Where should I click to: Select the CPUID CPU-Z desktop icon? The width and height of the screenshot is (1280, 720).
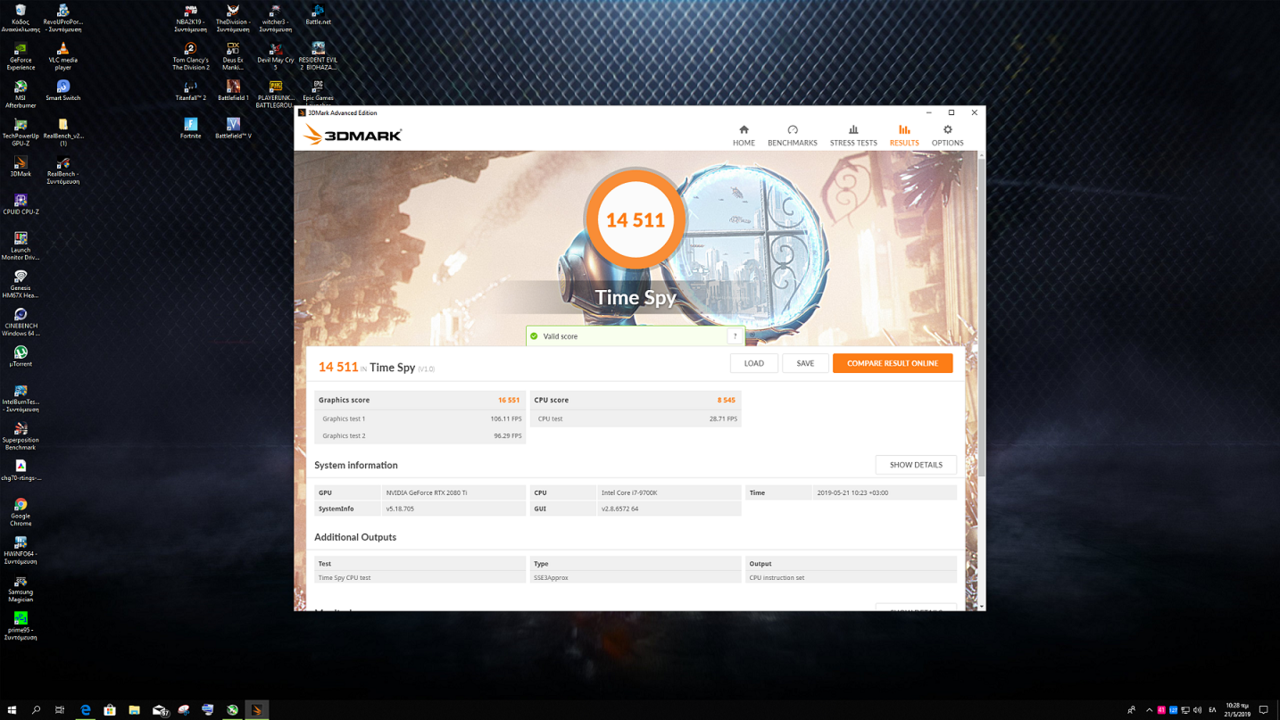[20, 205]
